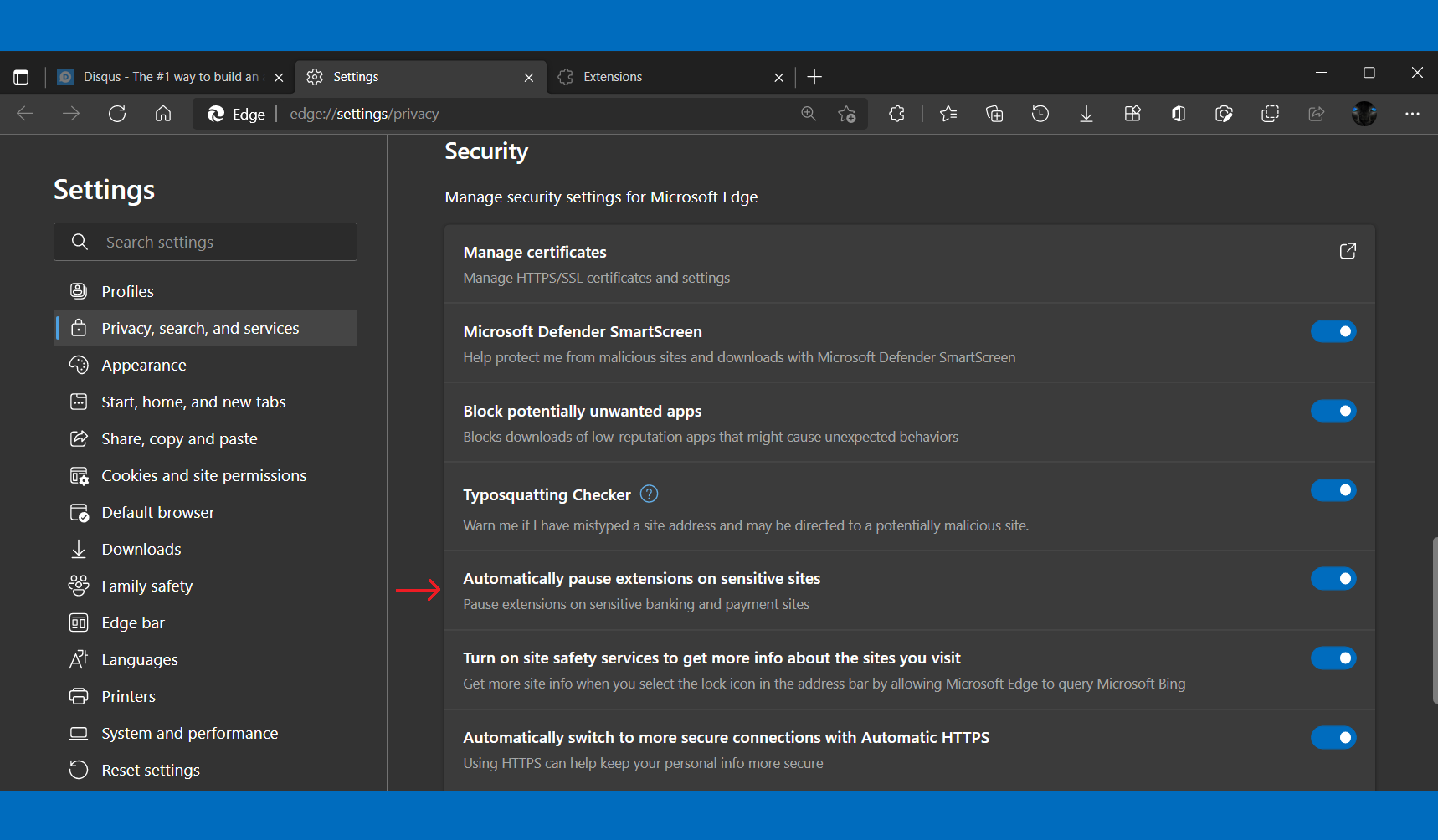Go to Start, home, and new tabs

point(205,402)
